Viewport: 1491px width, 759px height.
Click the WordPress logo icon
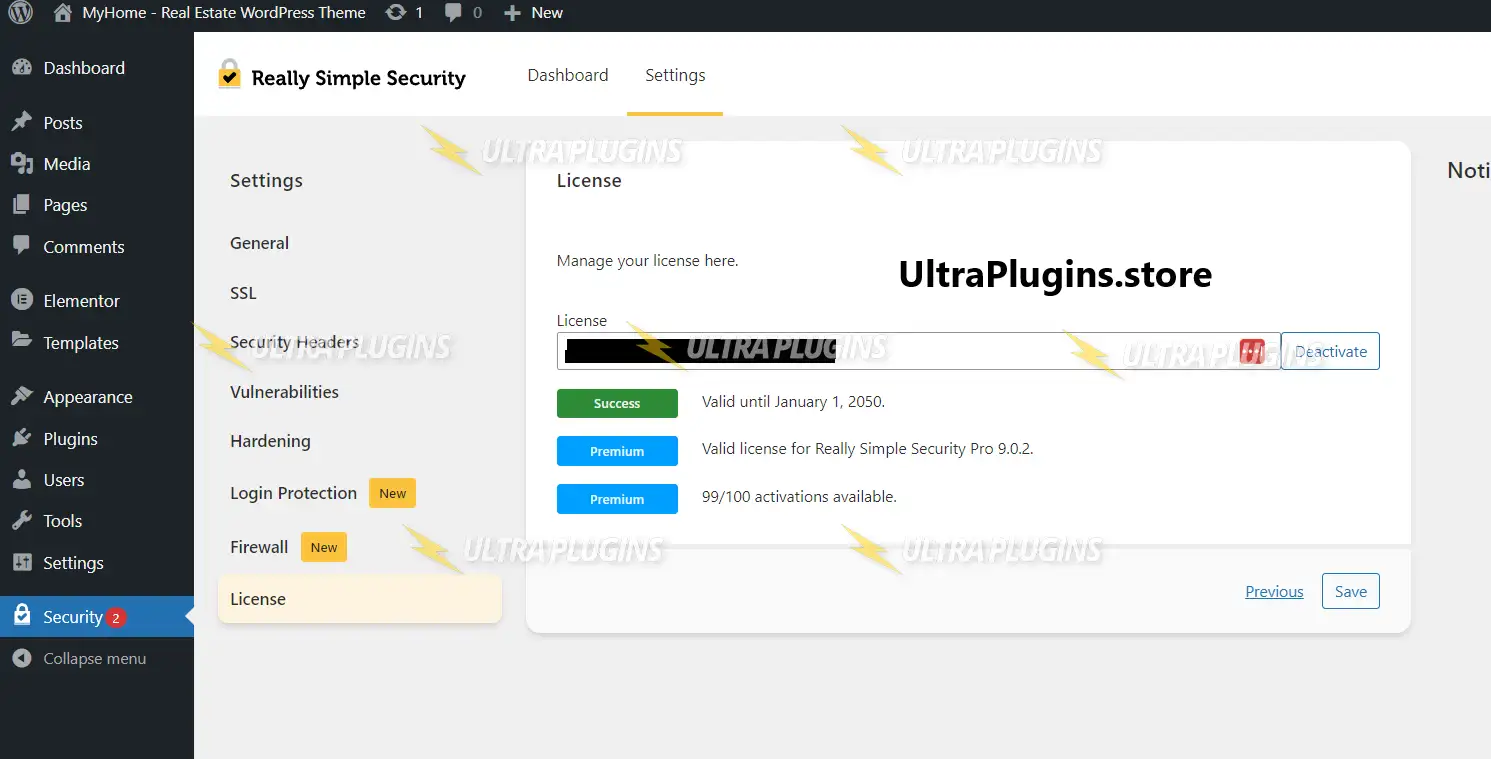21,13
